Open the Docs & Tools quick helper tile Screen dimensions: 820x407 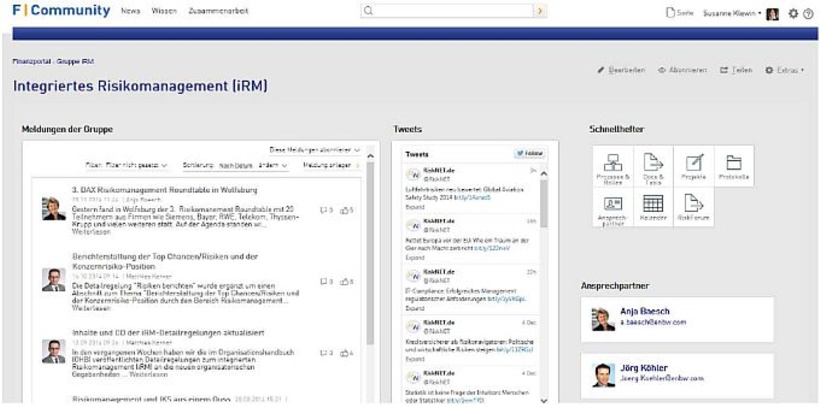[653, 166]
